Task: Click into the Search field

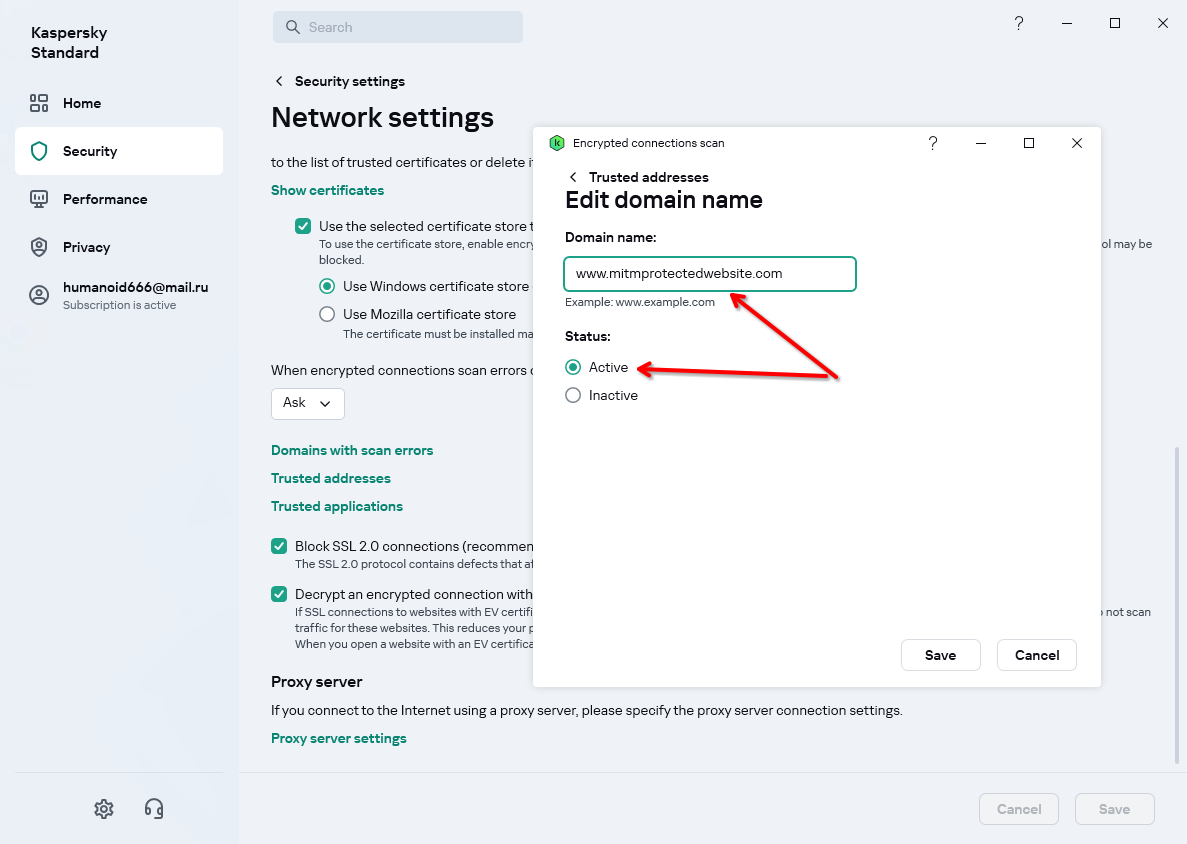Action: click(397, 27)
